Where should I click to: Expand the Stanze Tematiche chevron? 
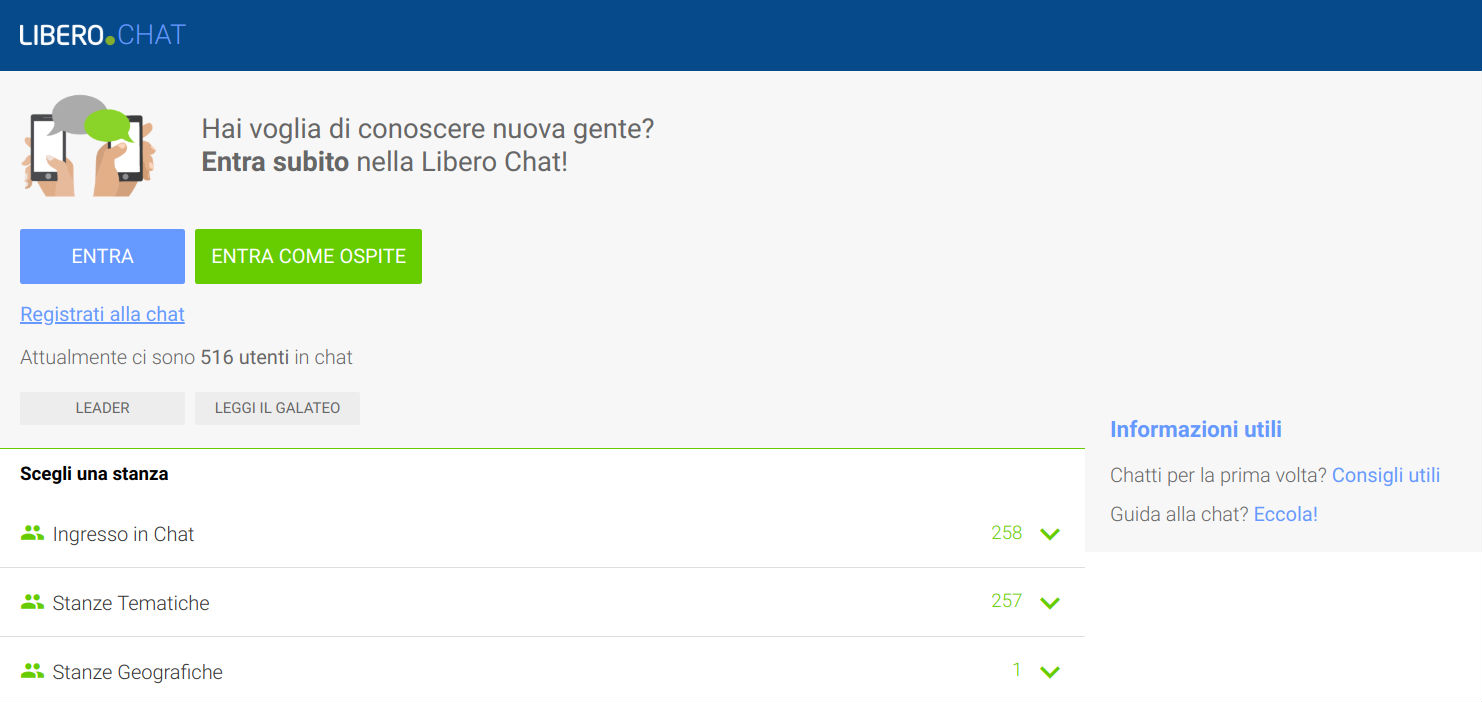[x=1049, y=602]
